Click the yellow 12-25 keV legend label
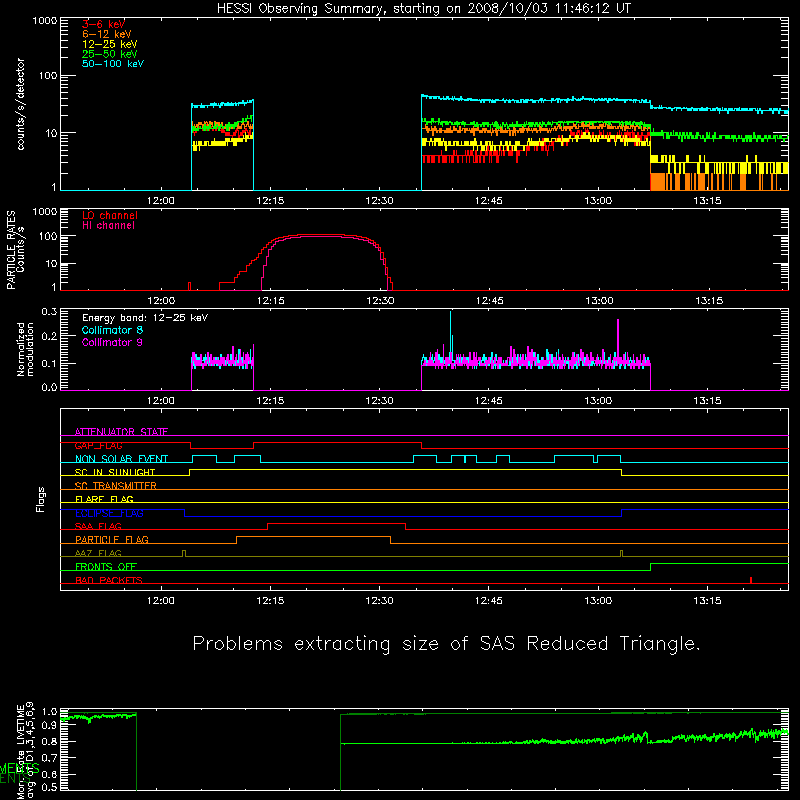 [109, 44]
